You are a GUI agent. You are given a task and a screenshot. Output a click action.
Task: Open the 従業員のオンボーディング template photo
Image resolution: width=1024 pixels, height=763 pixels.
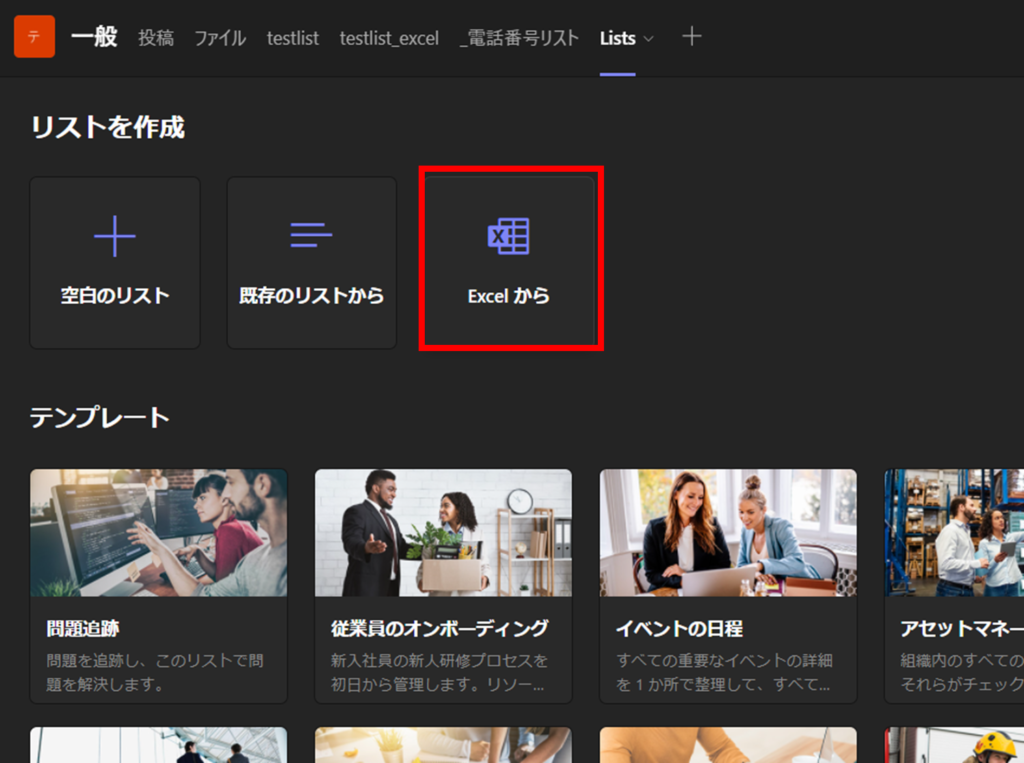(443, 532)
